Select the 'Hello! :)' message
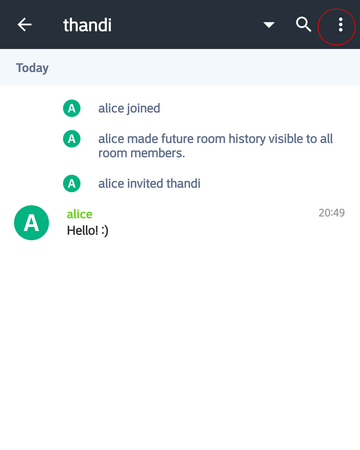 (x=88, y=230)
